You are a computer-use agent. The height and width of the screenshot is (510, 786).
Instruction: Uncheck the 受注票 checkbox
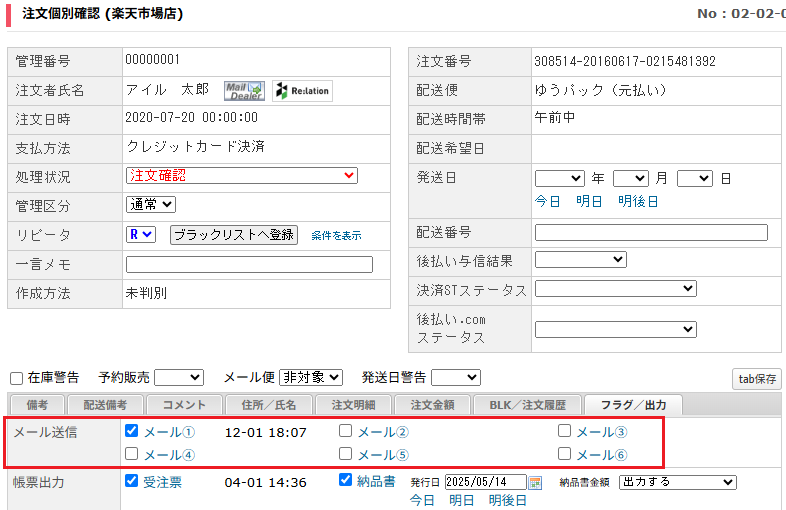click(131, 480)
